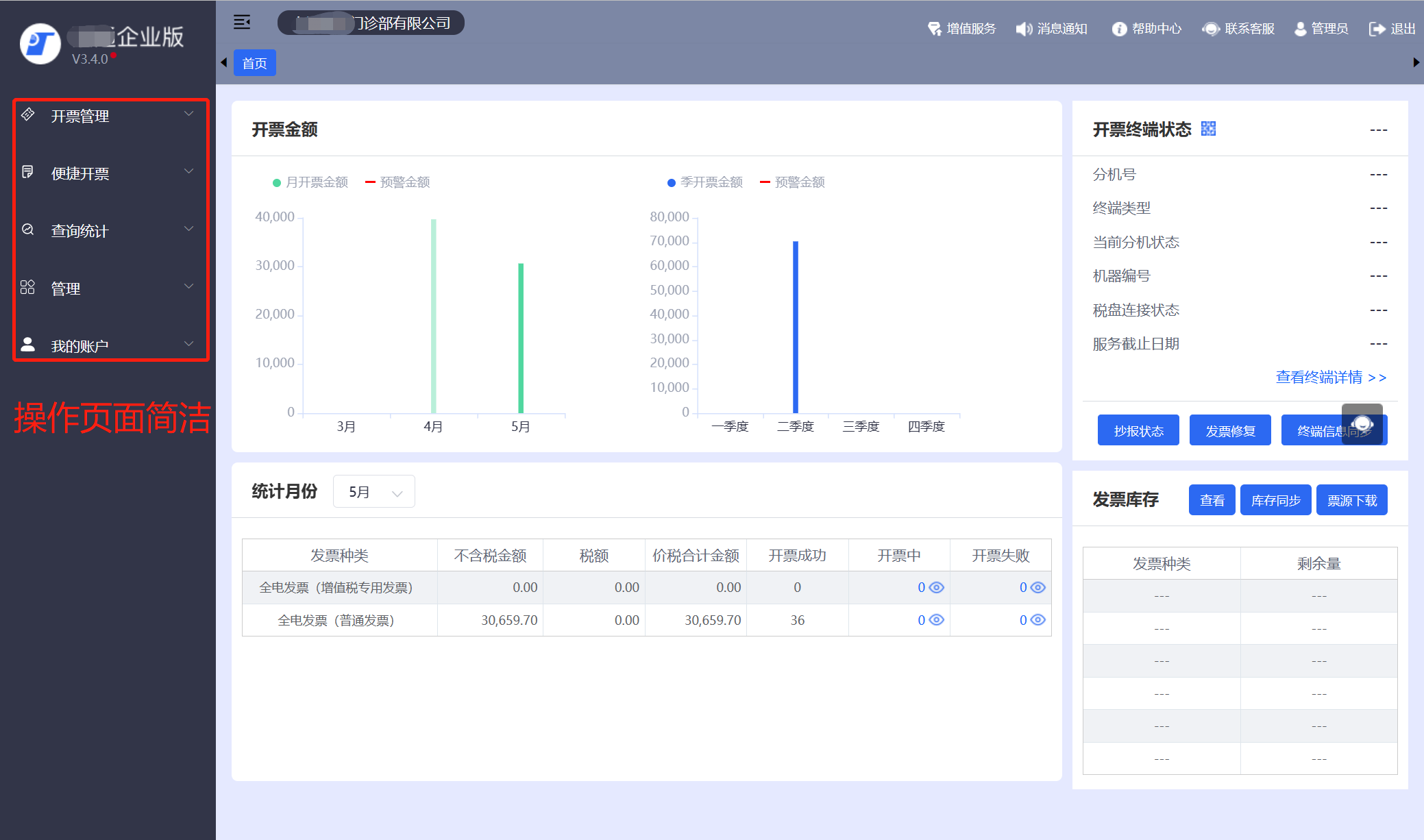This screenshot has height=840, width=1424.
Task: View 开票中 details eye icon for 普通发票
Action: point(936,620)
